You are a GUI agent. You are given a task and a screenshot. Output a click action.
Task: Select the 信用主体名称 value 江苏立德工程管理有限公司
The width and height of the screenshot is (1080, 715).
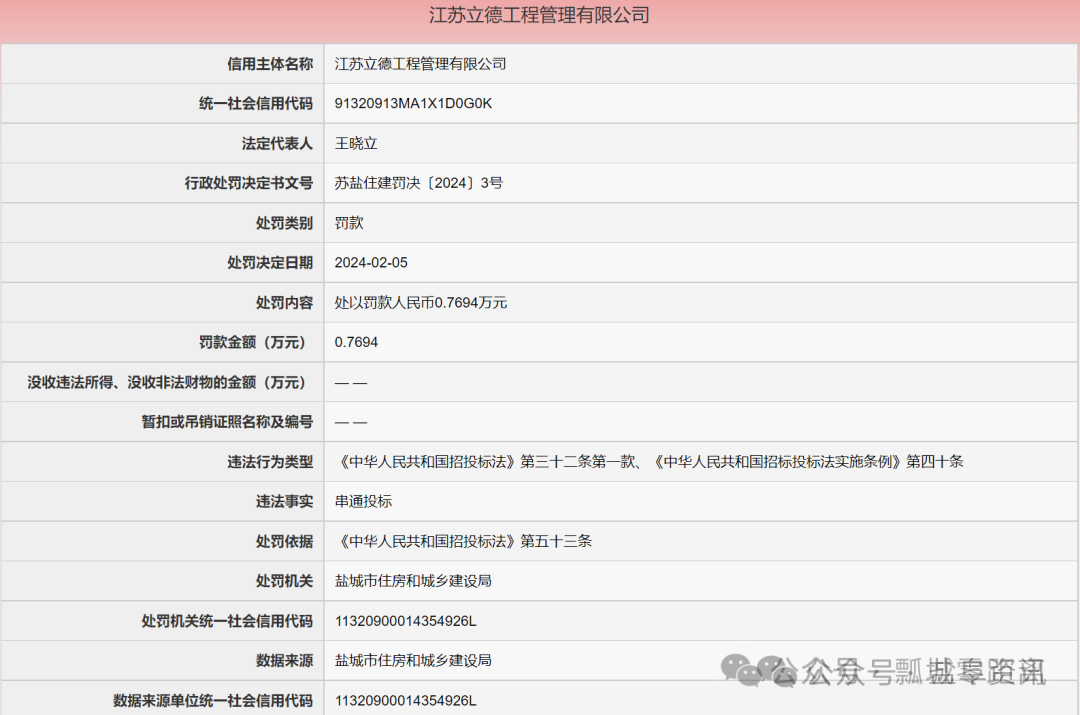[x=420, y=64]
